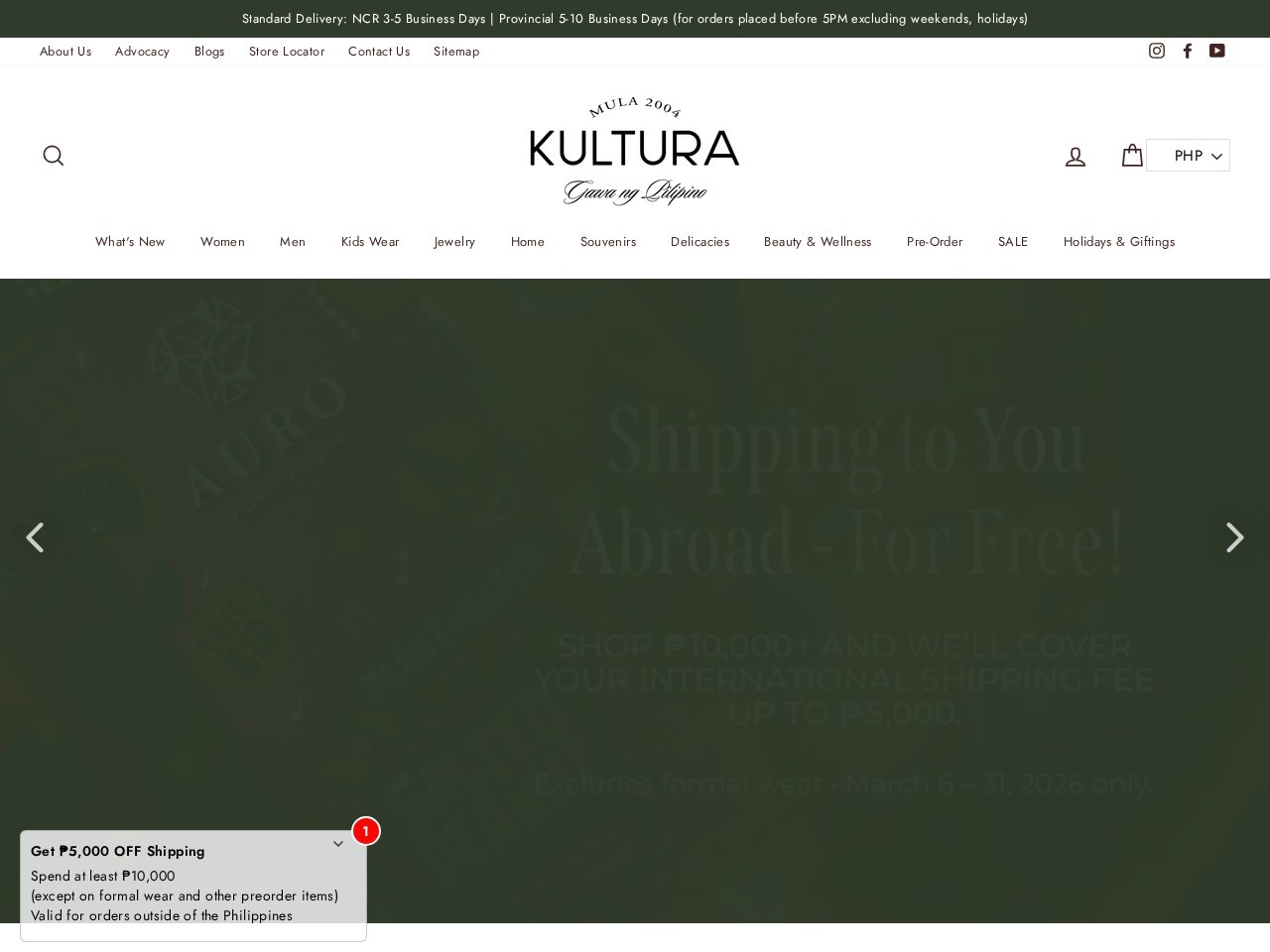Open the Women navigation menu
Image resolution: width=1270 pixels, height=952 pixels.
pos(222,241)
